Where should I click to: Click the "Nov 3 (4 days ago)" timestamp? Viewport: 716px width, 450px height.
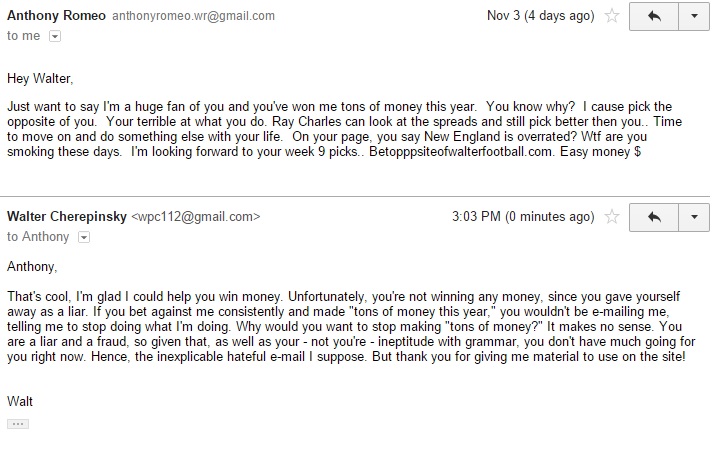(541, 16)
